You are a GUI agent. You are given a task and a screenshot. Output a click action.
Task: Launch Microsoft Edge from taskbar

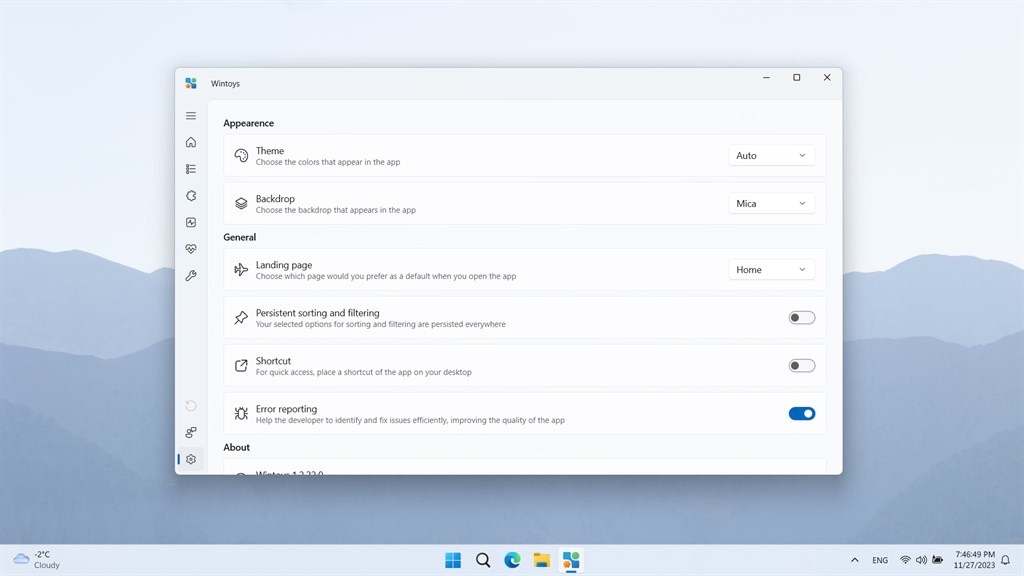pos(512,560)
